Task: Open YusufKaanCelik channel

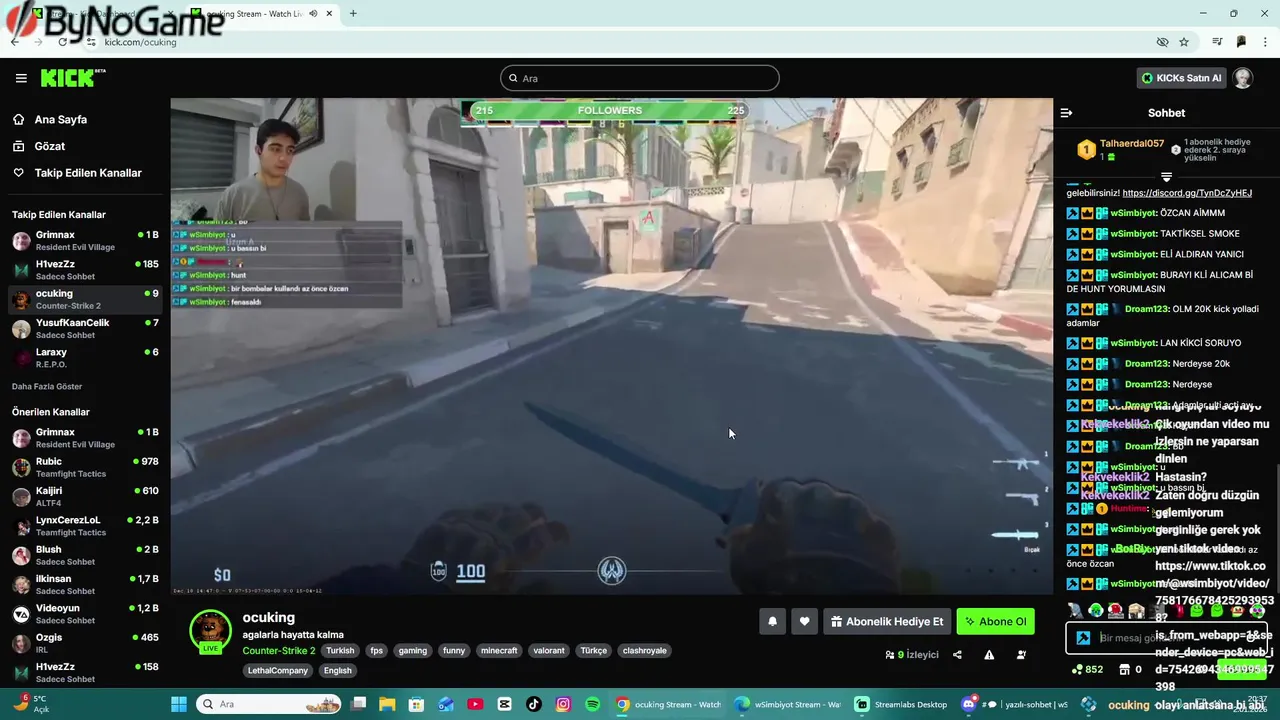Action: click(85, 328)
